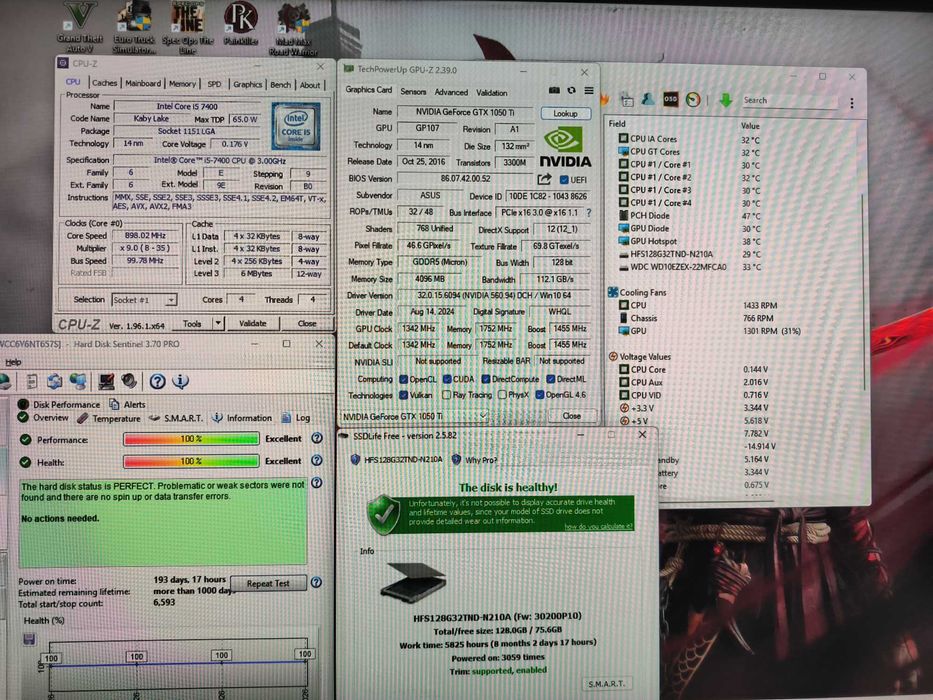This screenshot has width=933, height=700.
Task: Click AIDA64 Search field
Action: [788, 100]
